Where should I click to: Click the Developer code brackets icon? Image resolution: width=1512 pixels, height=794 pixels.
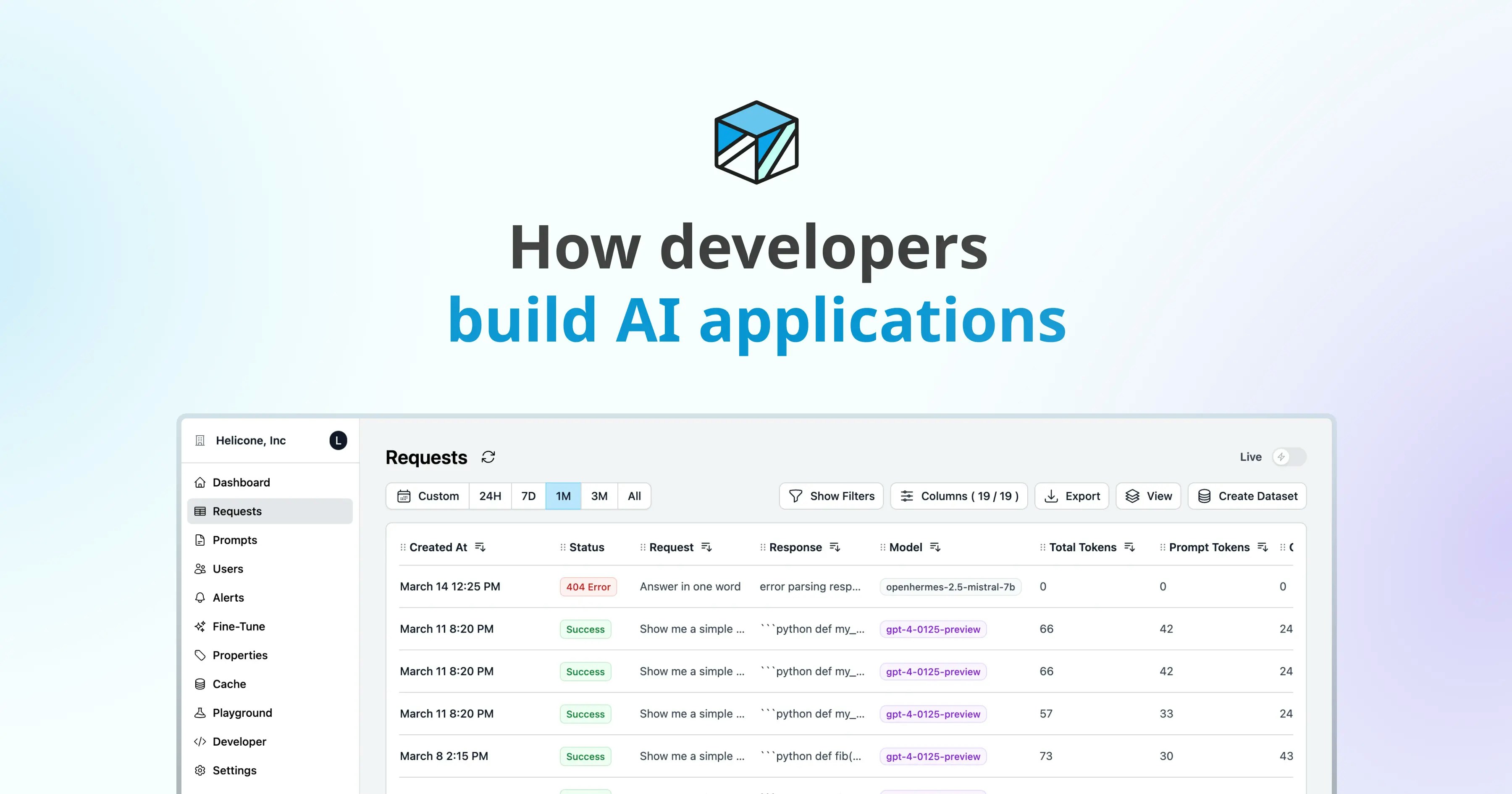tap(200, 741)
